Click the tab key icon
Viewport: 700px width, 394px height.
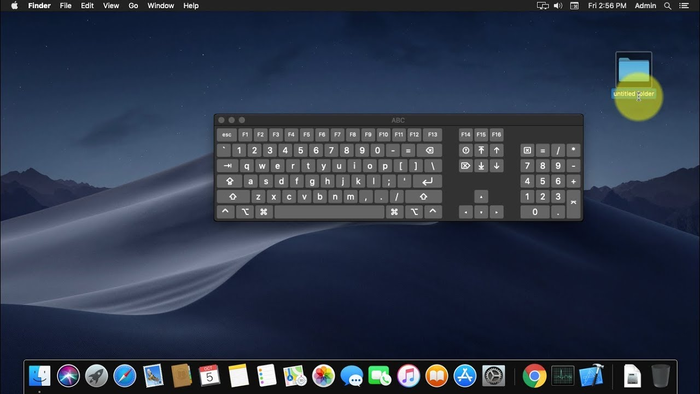[228, 166]
